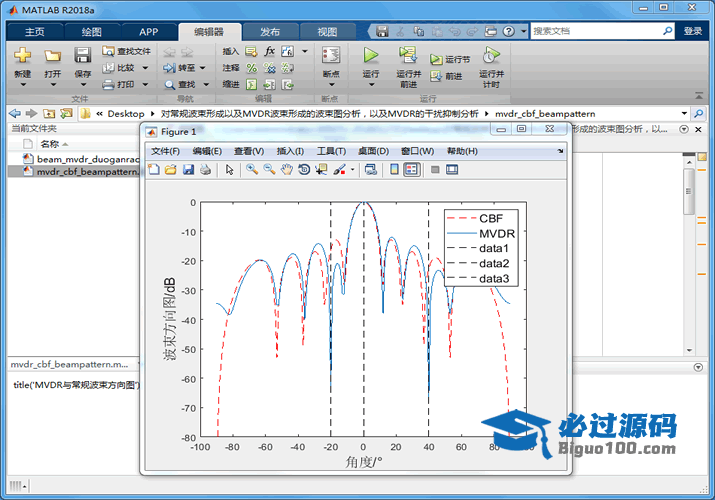715x500 pixels.
Task: Switch to the Plots (绘图) ribbon tab
Action: [x=92, y=31]
